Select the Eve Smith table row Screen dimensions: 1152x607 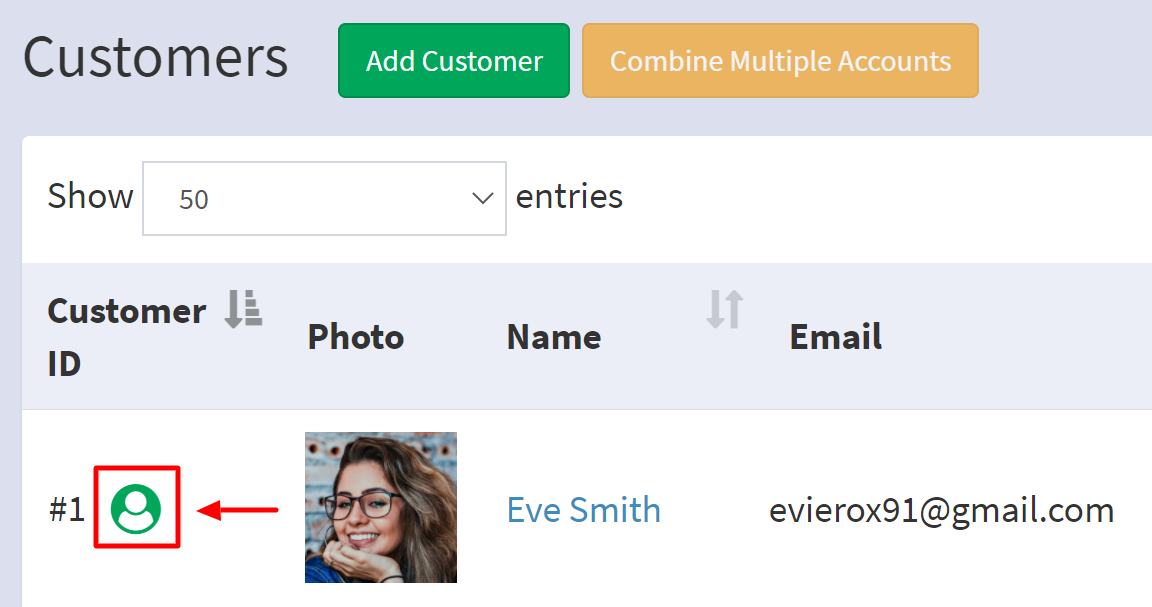587,508
